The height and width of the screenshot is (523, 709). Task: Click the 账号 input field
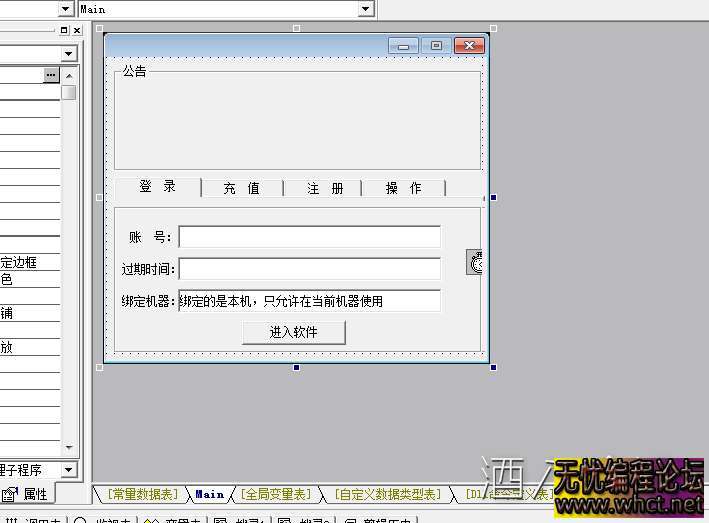(309, 237)
